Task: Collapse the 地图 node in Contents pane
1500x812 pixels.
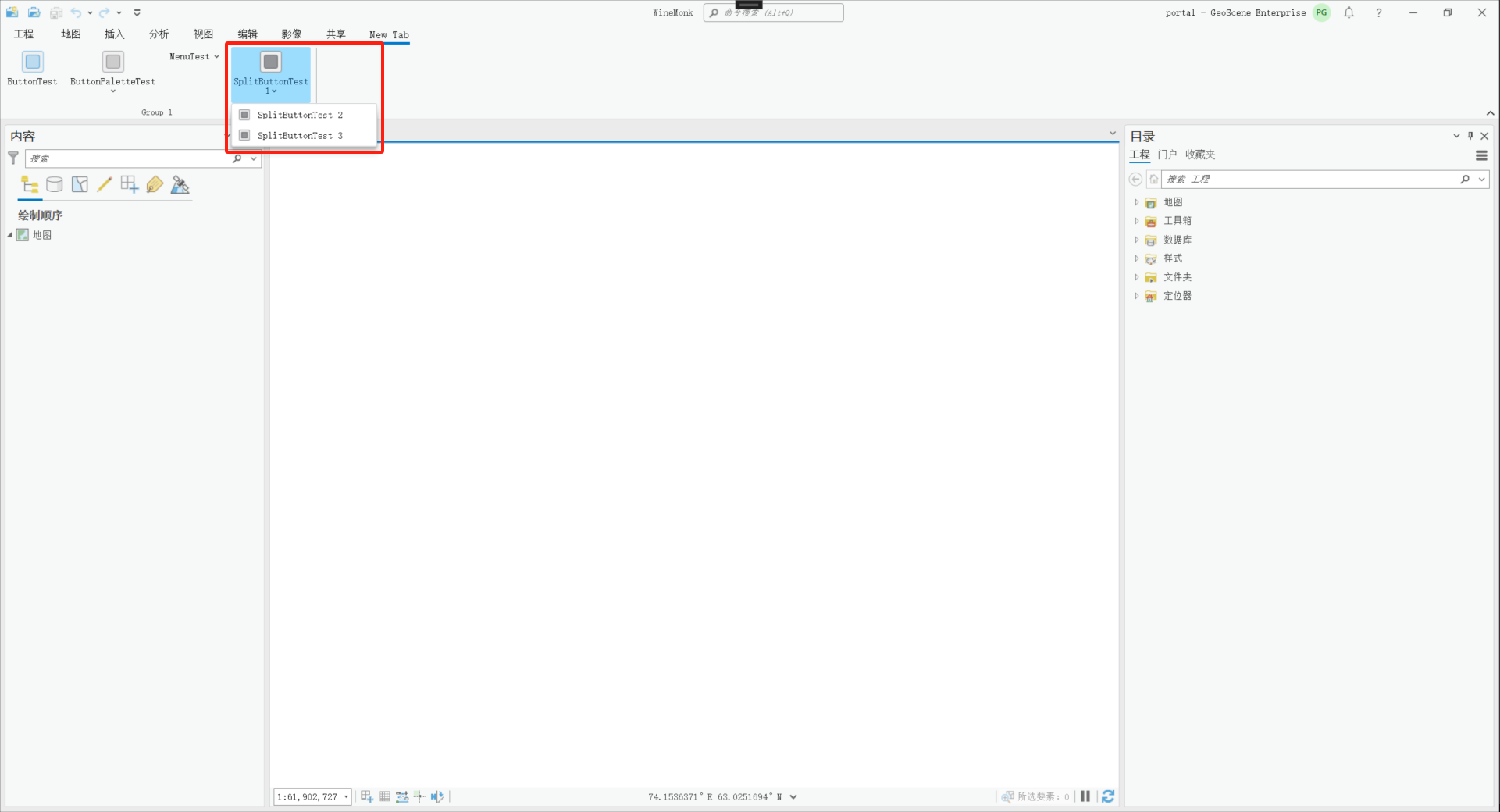Action: point(10,235)
